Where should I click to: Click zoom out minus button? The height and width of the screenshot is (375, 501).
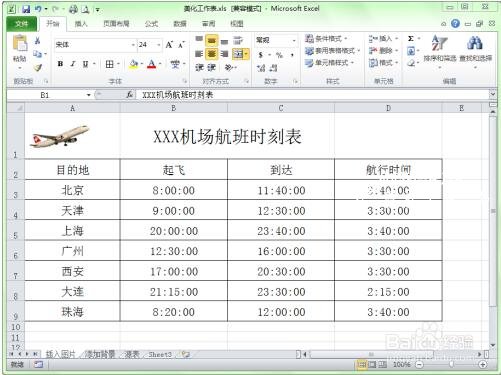[x=420, y=365]
